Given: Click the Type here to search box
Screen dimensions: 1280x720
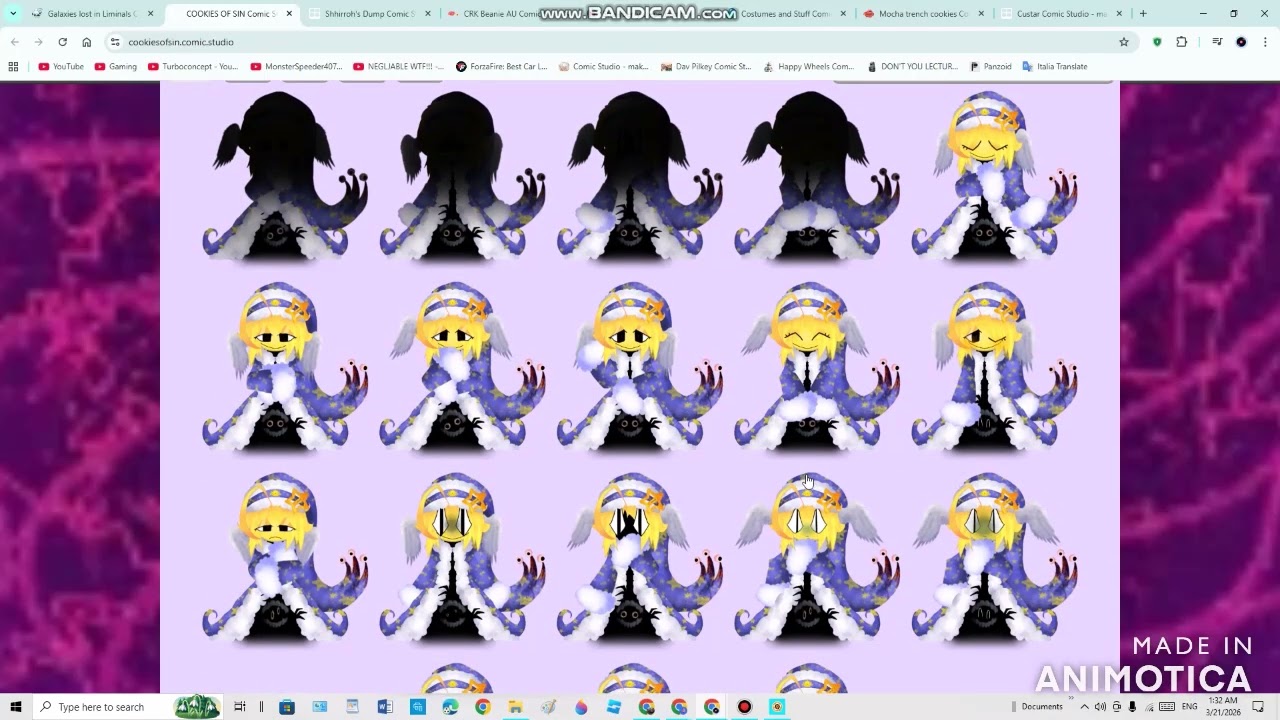Looking at the screenshot, I should point(127,707).
